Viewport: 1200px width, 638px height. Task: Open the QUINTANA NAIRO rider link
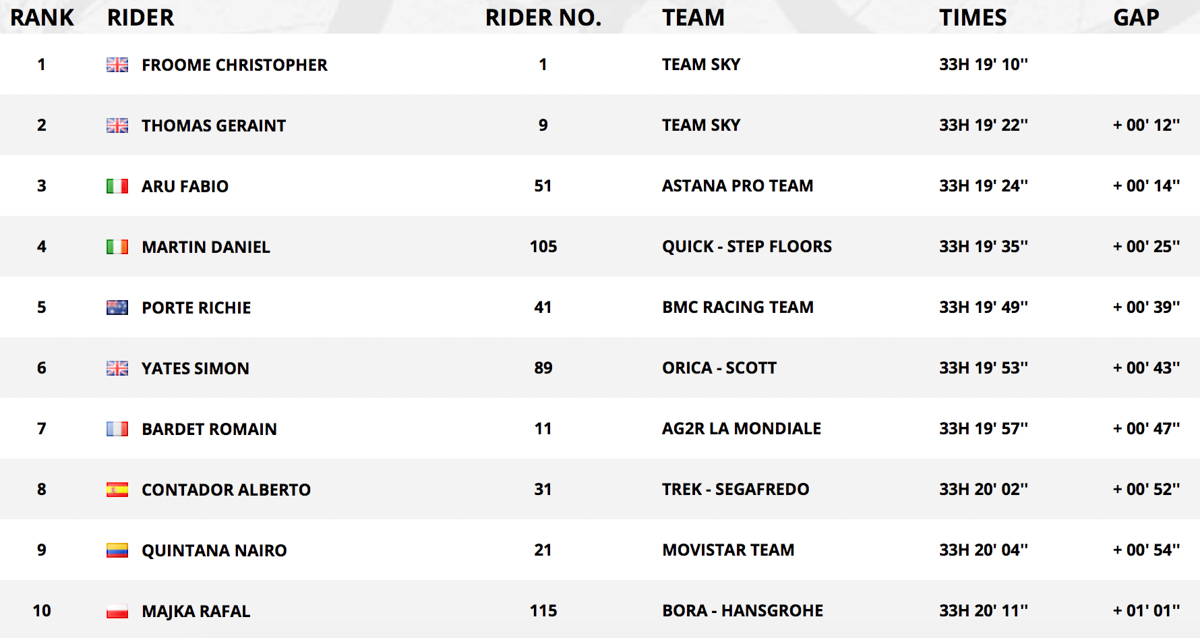click(214, 551)
